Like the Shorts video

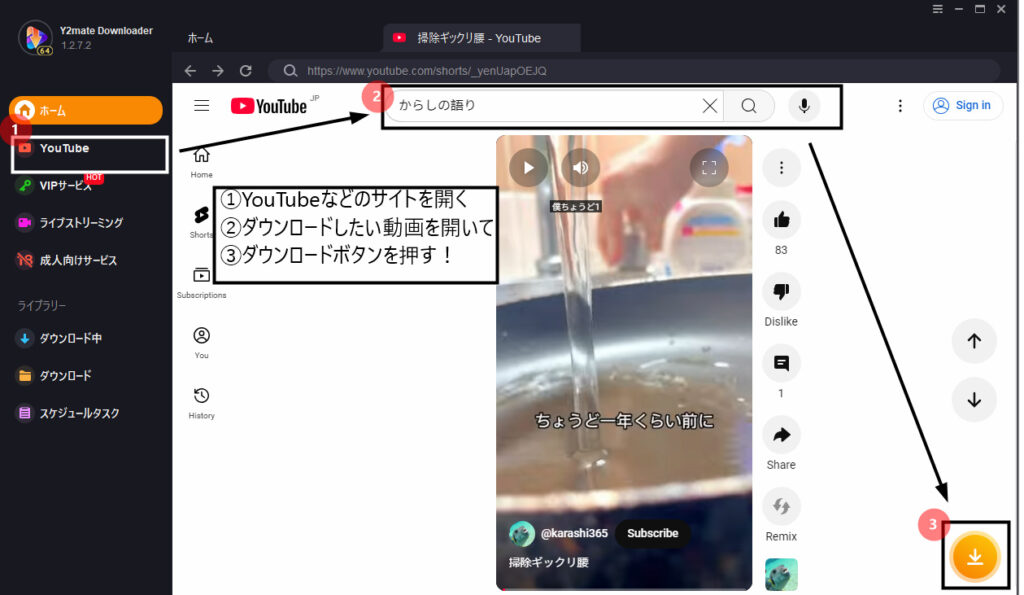tap(781, 220)
